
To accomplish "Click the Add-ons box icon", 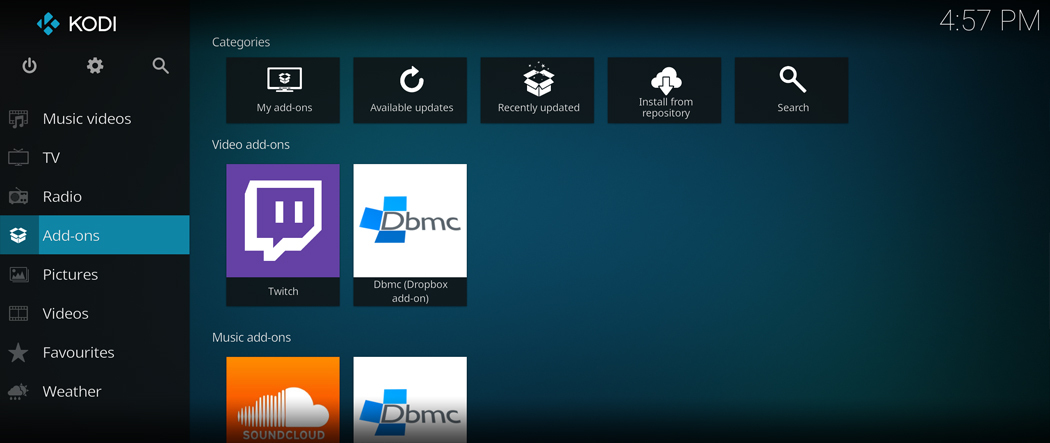I will tap(18, 236).
